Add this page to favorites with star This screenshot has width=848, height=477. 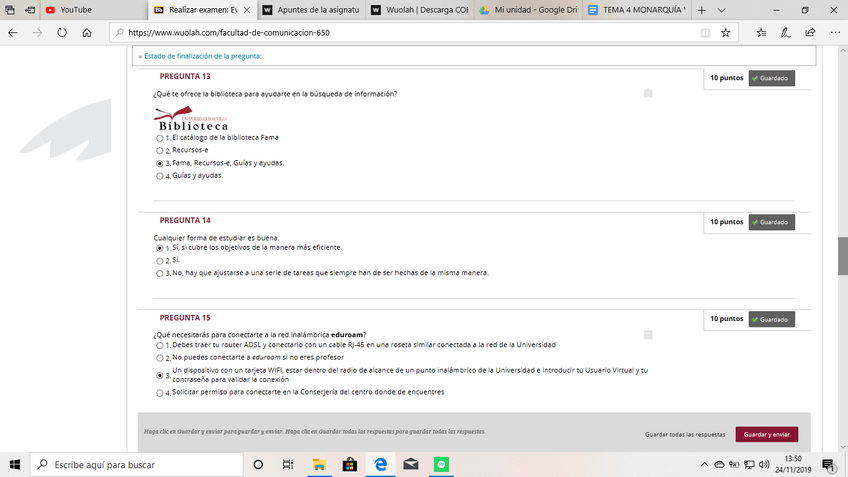pyautogui.click(x=725, y=32)
